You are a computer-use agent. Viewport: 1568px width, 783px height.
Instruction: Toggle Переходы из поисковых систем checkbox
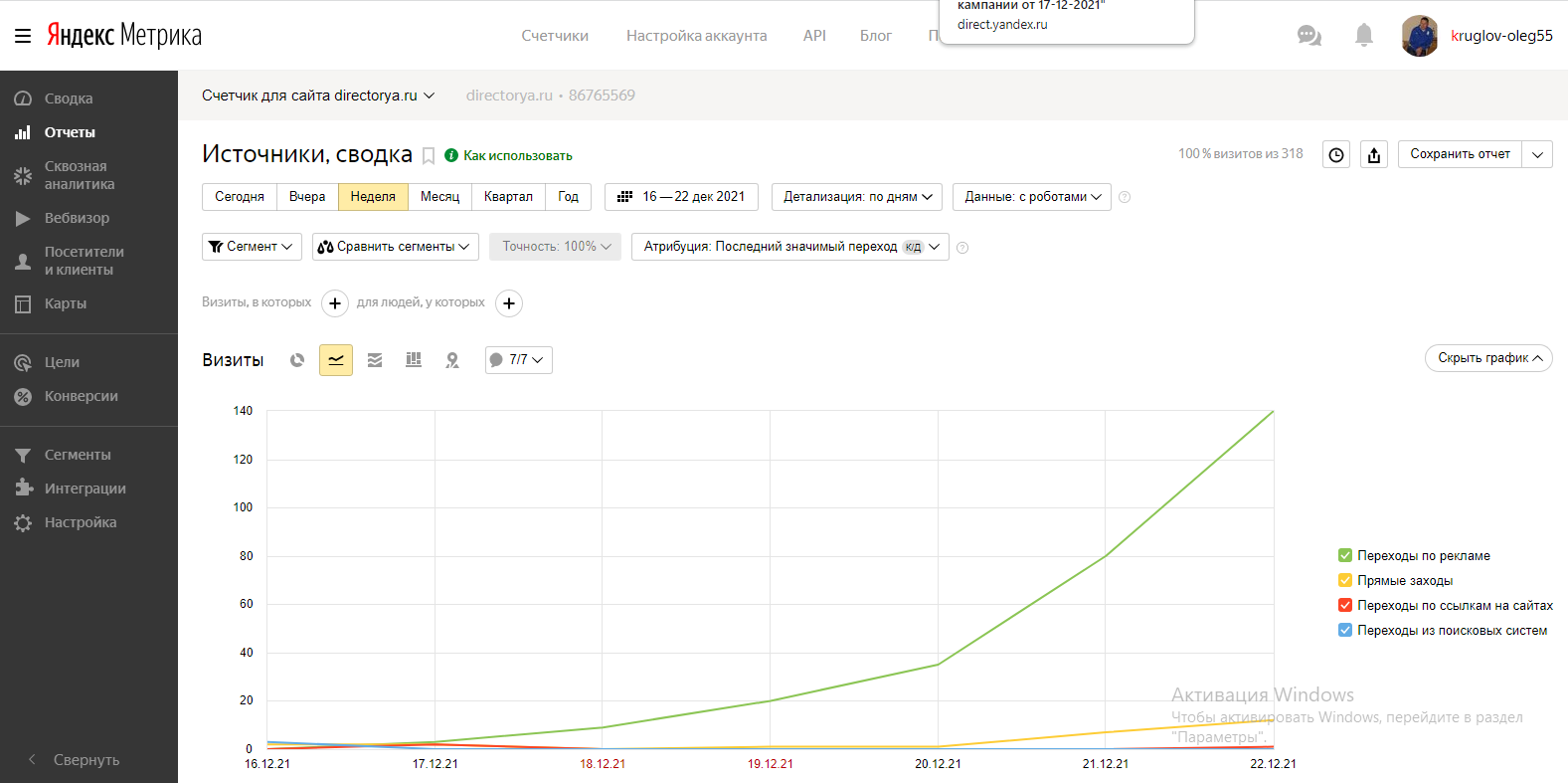click(x=1345, y=630)
